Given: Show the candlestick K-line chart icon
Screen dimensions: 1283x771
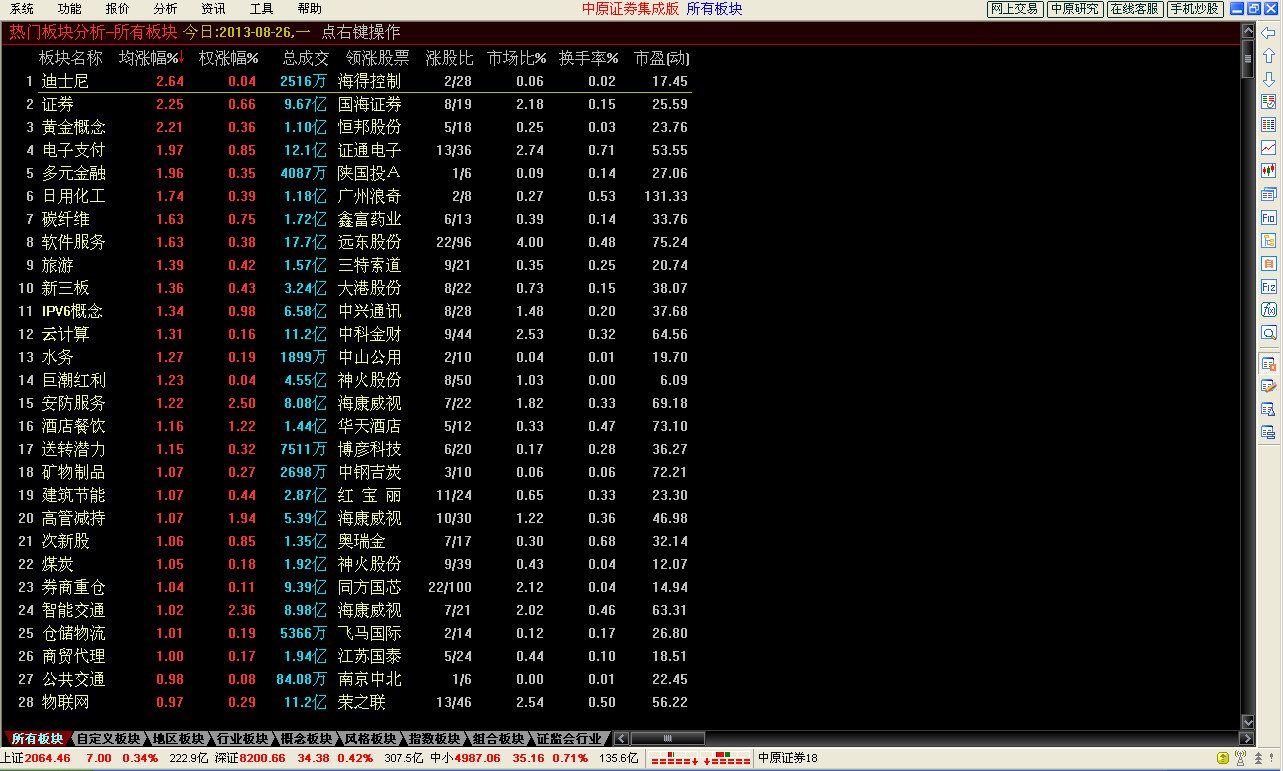Looking at the screenshot, I should [1268, 171].
